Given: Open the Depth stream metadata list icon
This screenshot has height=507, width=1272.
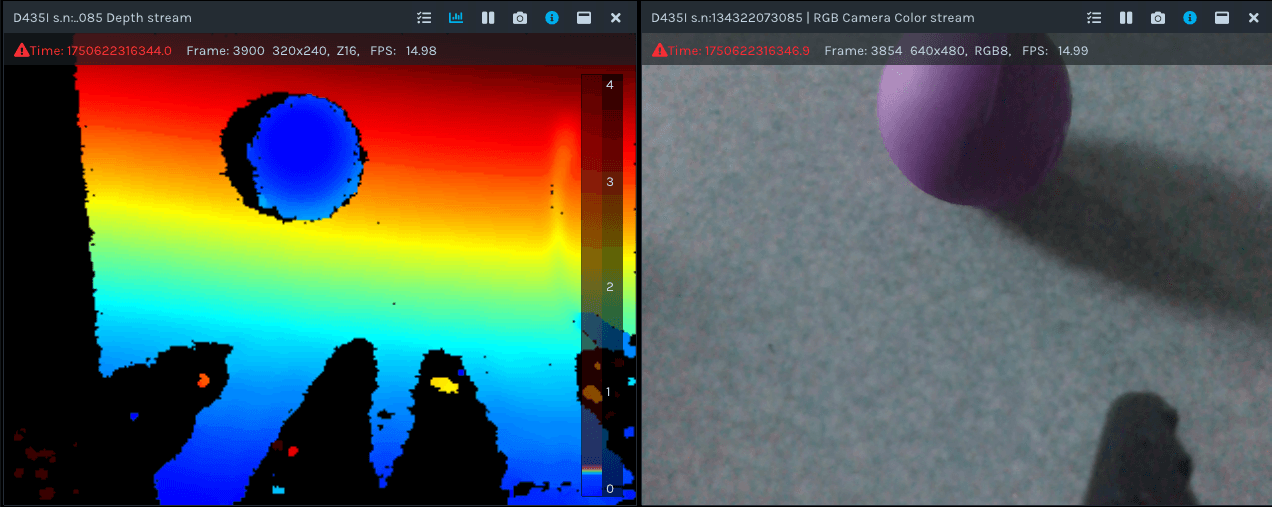Looking at the screenshot, I should pos(425,18).
